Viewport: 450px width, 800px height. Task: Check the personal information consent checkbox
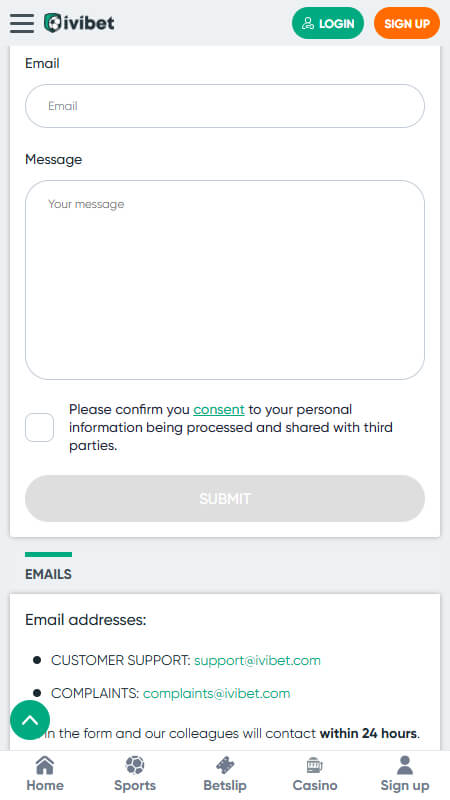(x=40, y=427)
